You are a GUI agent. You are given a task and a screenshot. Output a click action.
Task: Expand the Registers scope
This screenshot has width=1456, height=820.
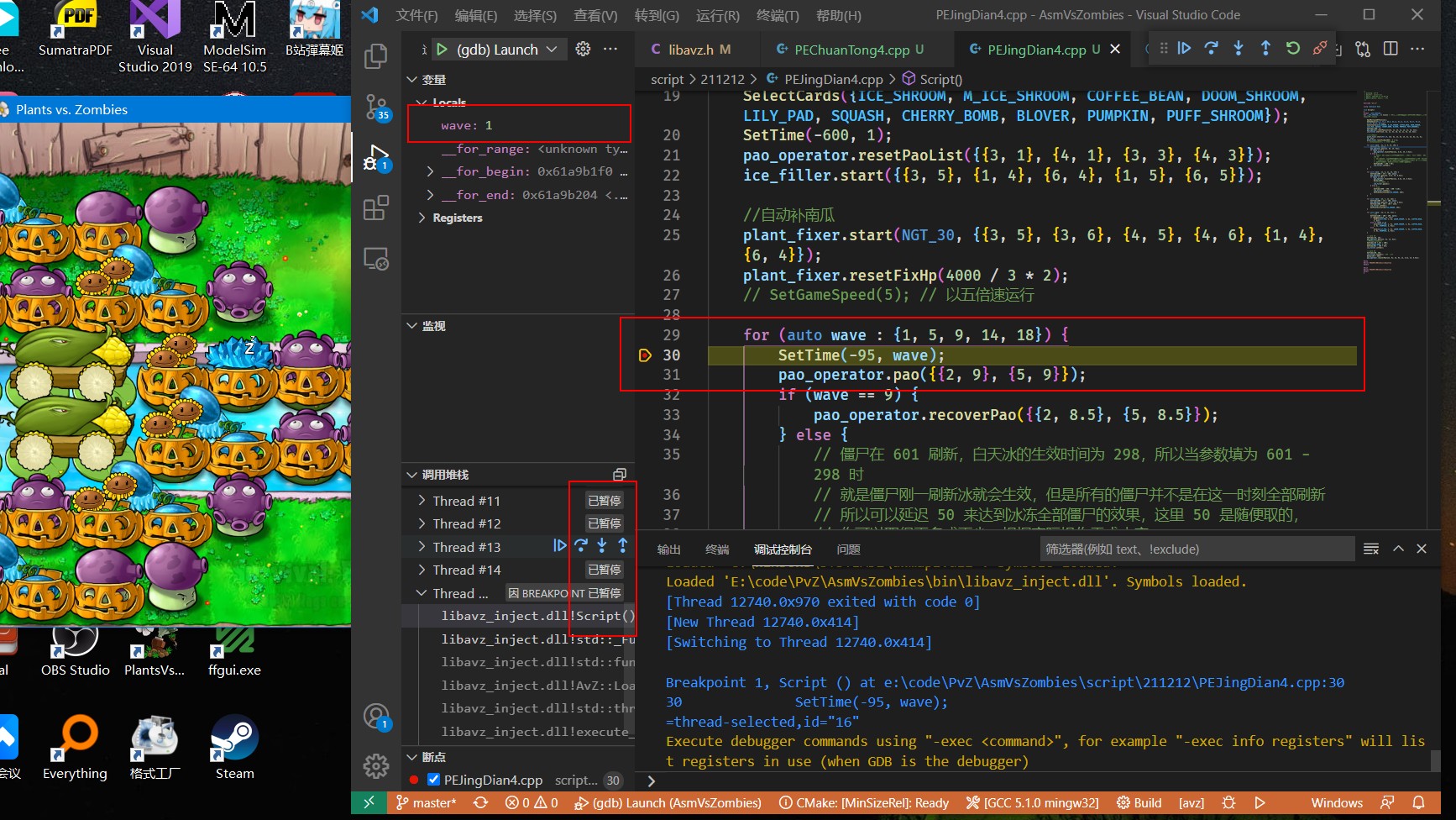tap(422, 218)
